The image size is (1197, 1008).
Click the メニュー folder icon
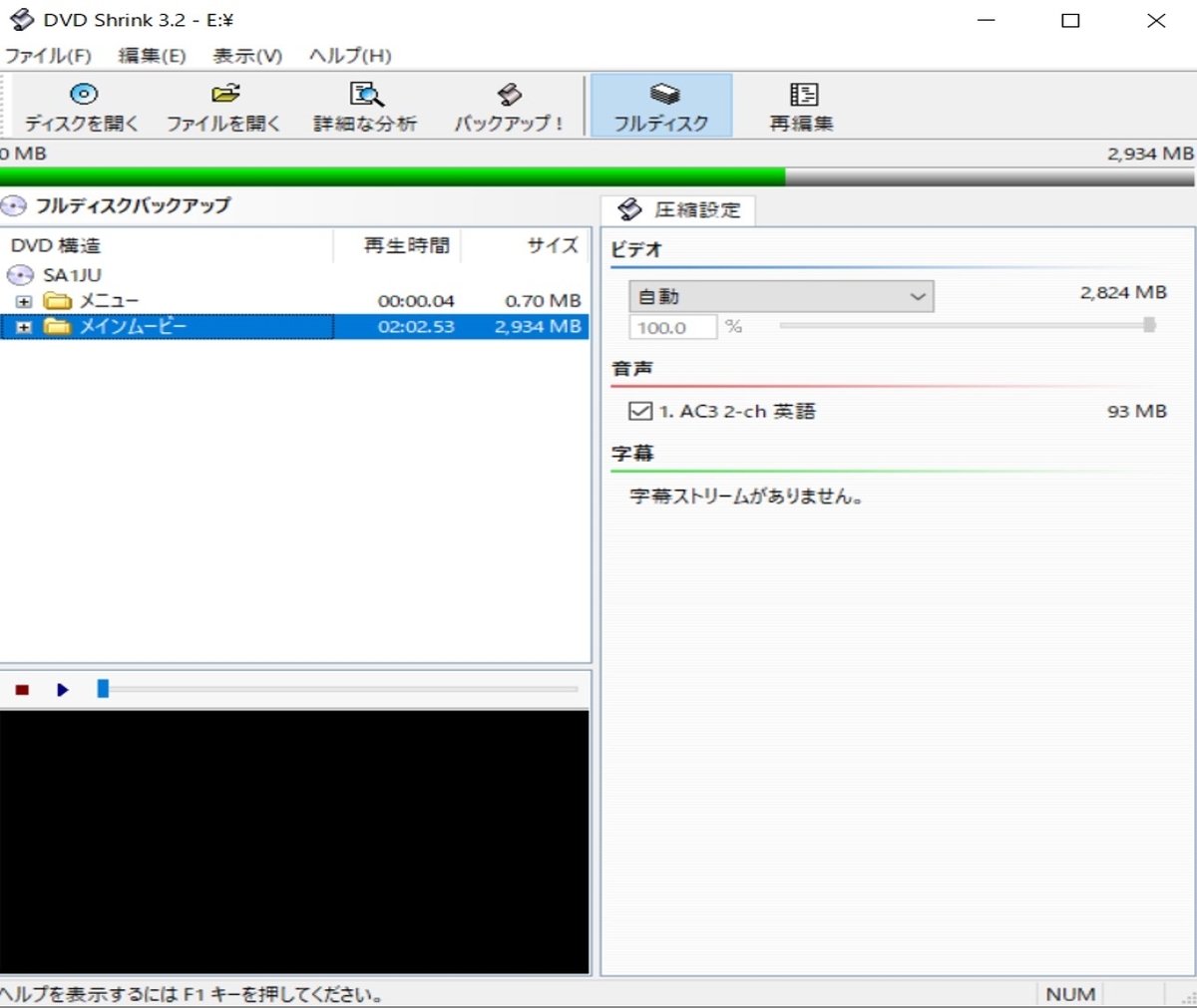58,300
